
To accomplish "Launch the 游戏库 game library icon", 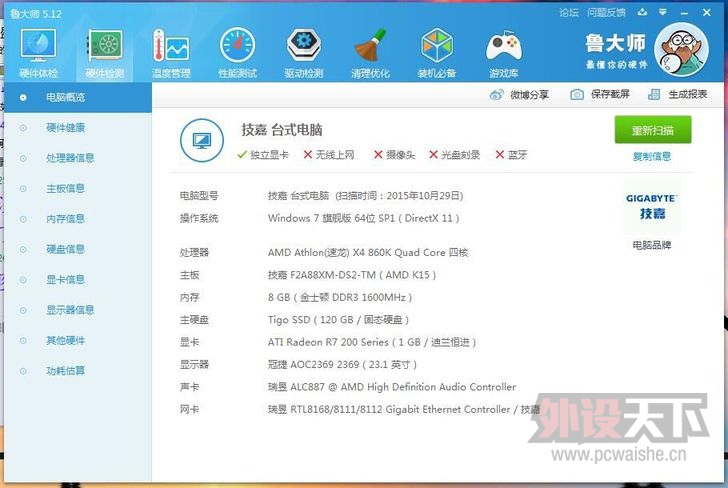I will [x=503, y=50].
